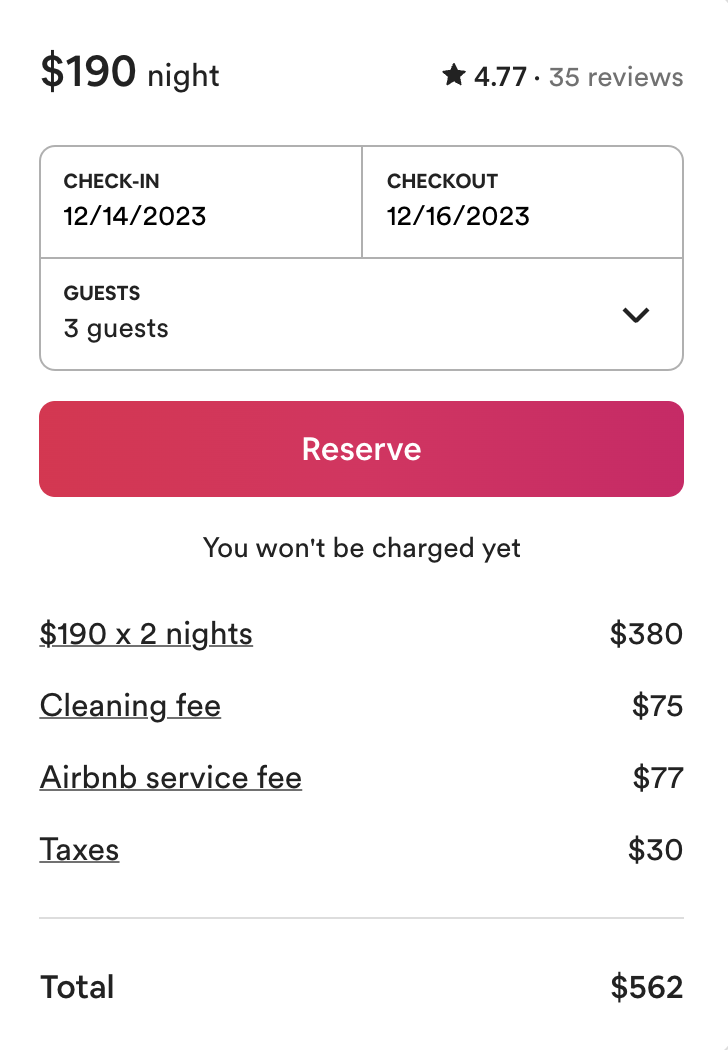Screen dimensions: 728x1050
Task: Show the $190 x 2 nights breakdown
Action: coord(146,634)
